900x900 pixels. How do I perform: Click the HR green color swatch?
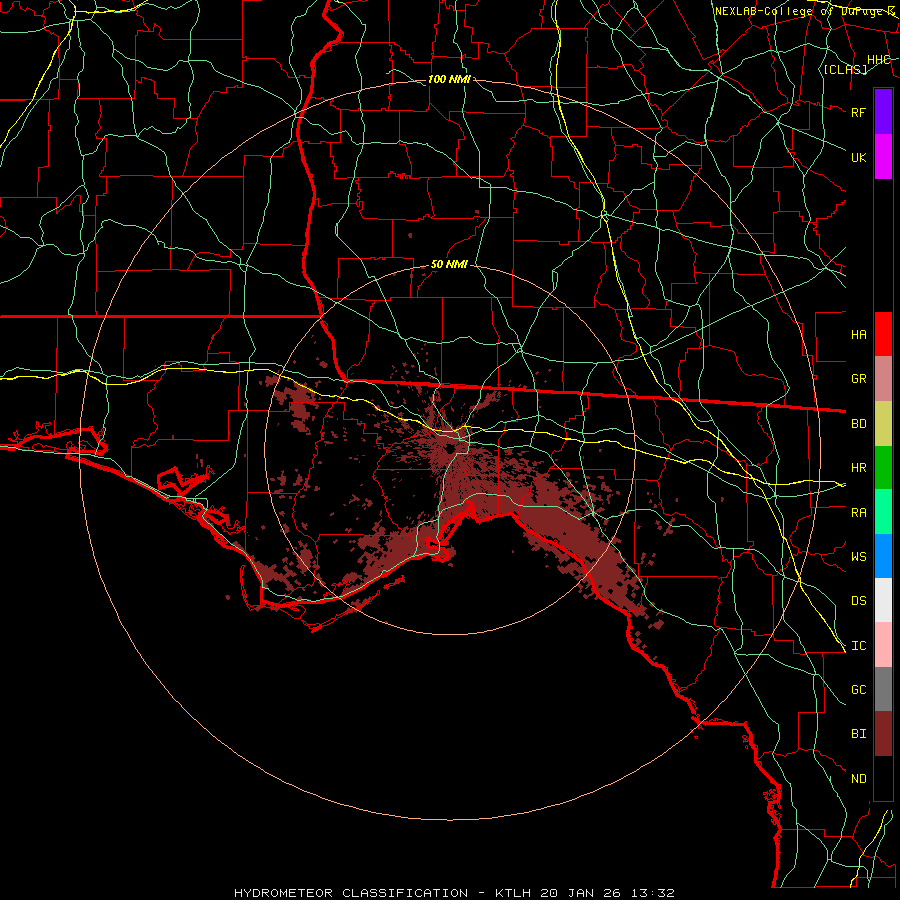tap(883, 468)
